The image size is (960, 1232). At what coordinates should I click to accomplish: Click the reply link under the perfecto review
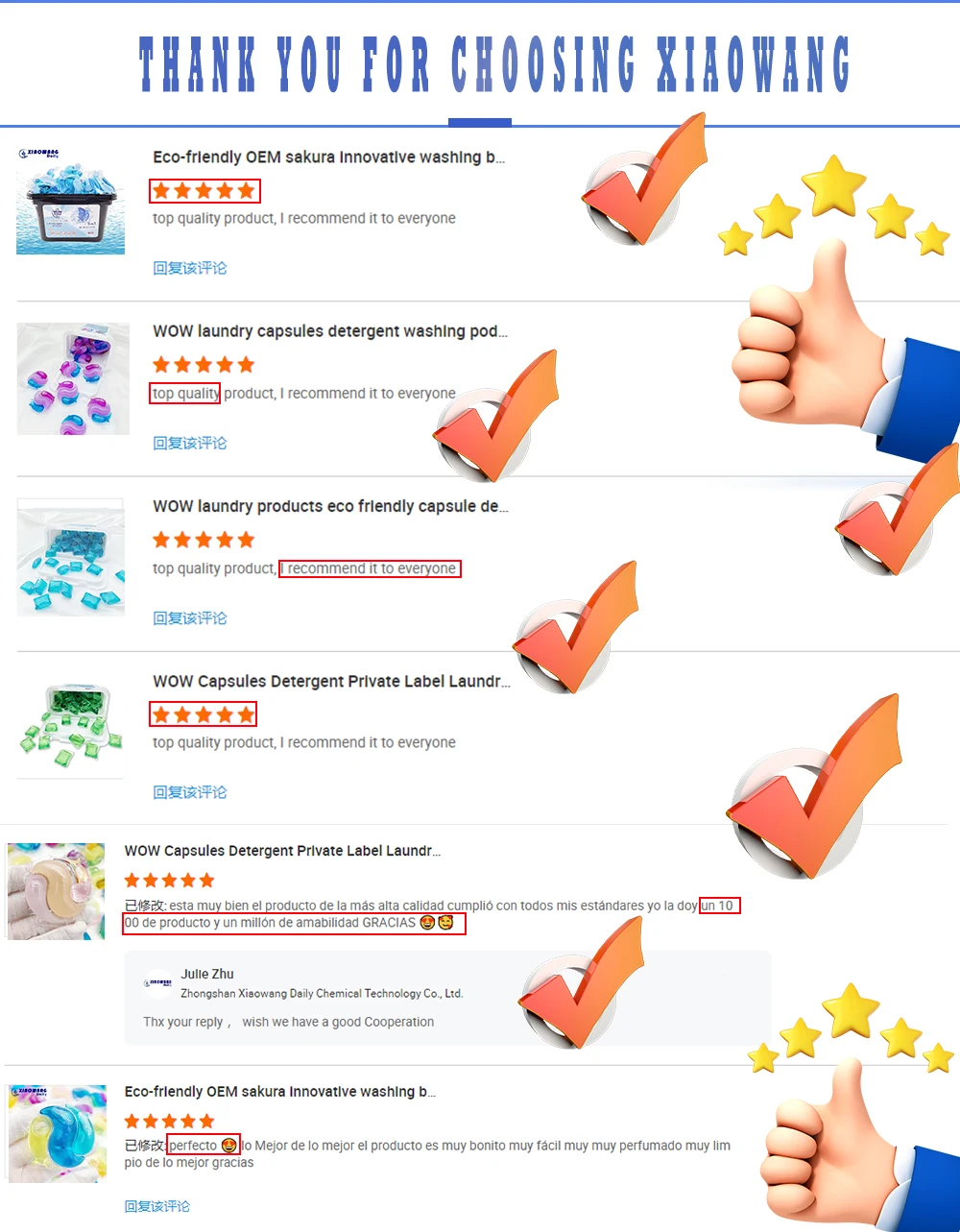pyautogui.click(x=157, y=1206)
